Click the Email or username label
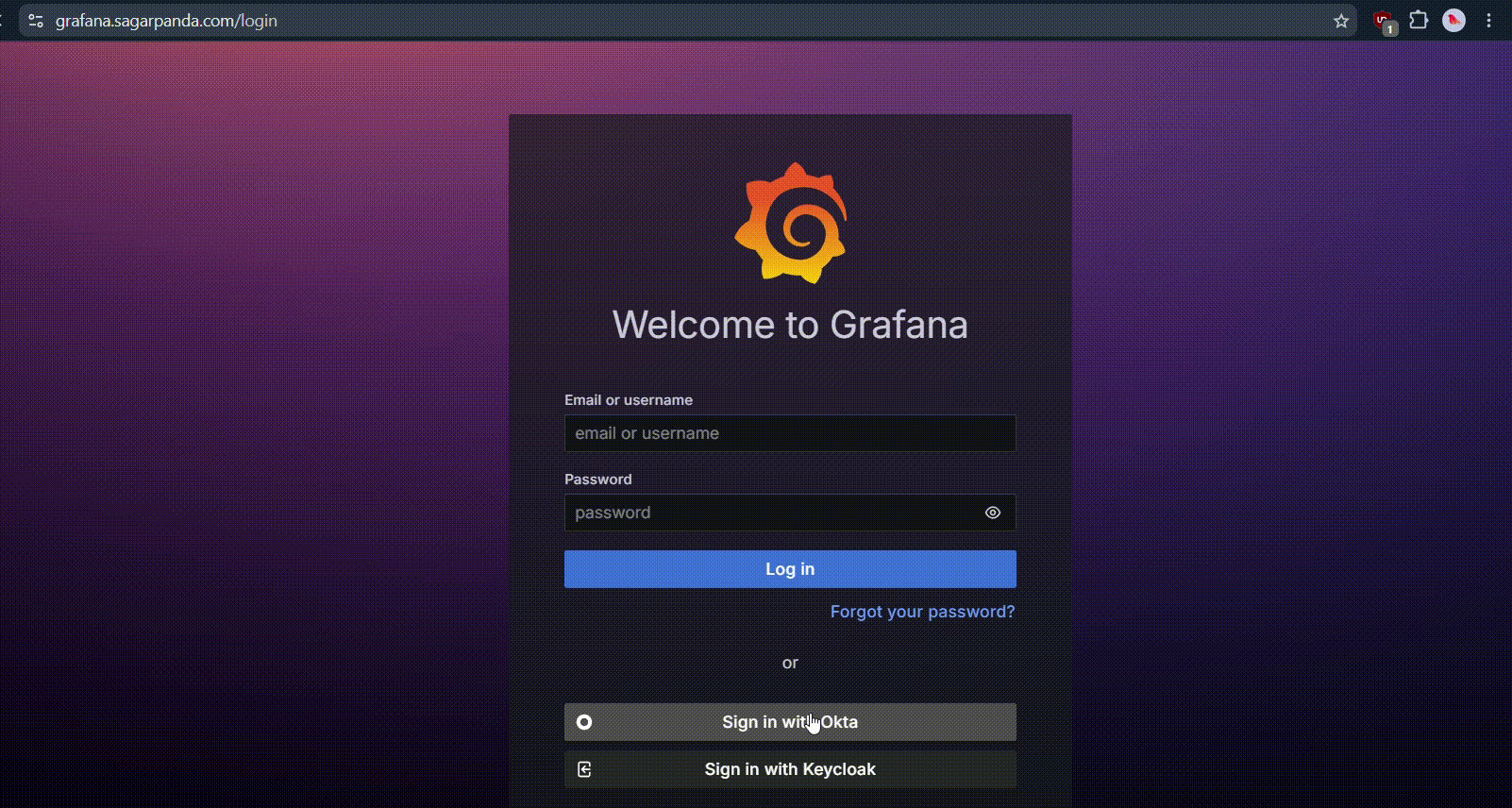The height and width of the screenshot is (808, 1512). pos(629,400)
